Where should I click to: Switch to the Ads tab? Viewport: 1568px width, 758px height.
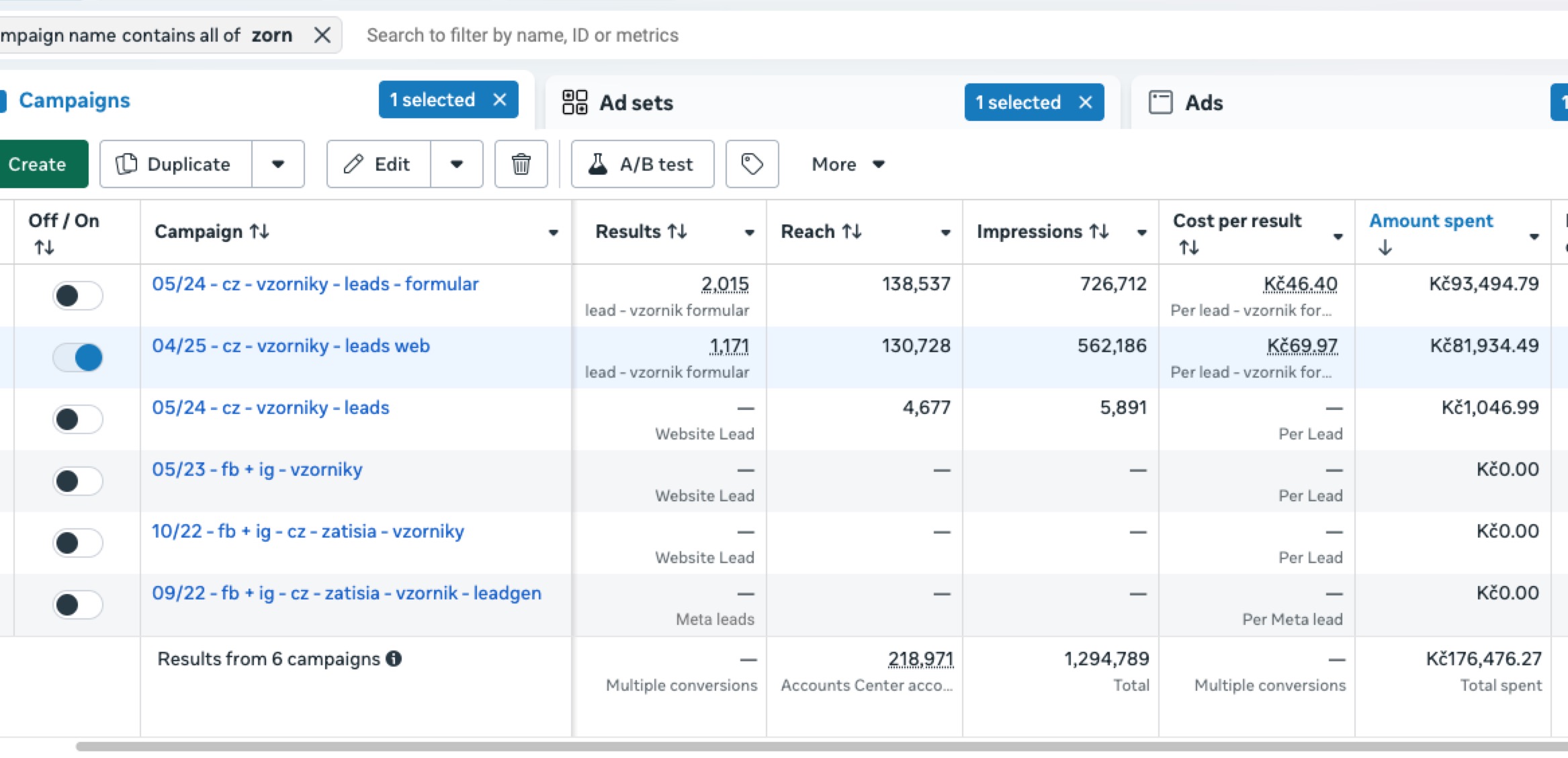[x=1203, y=103]
